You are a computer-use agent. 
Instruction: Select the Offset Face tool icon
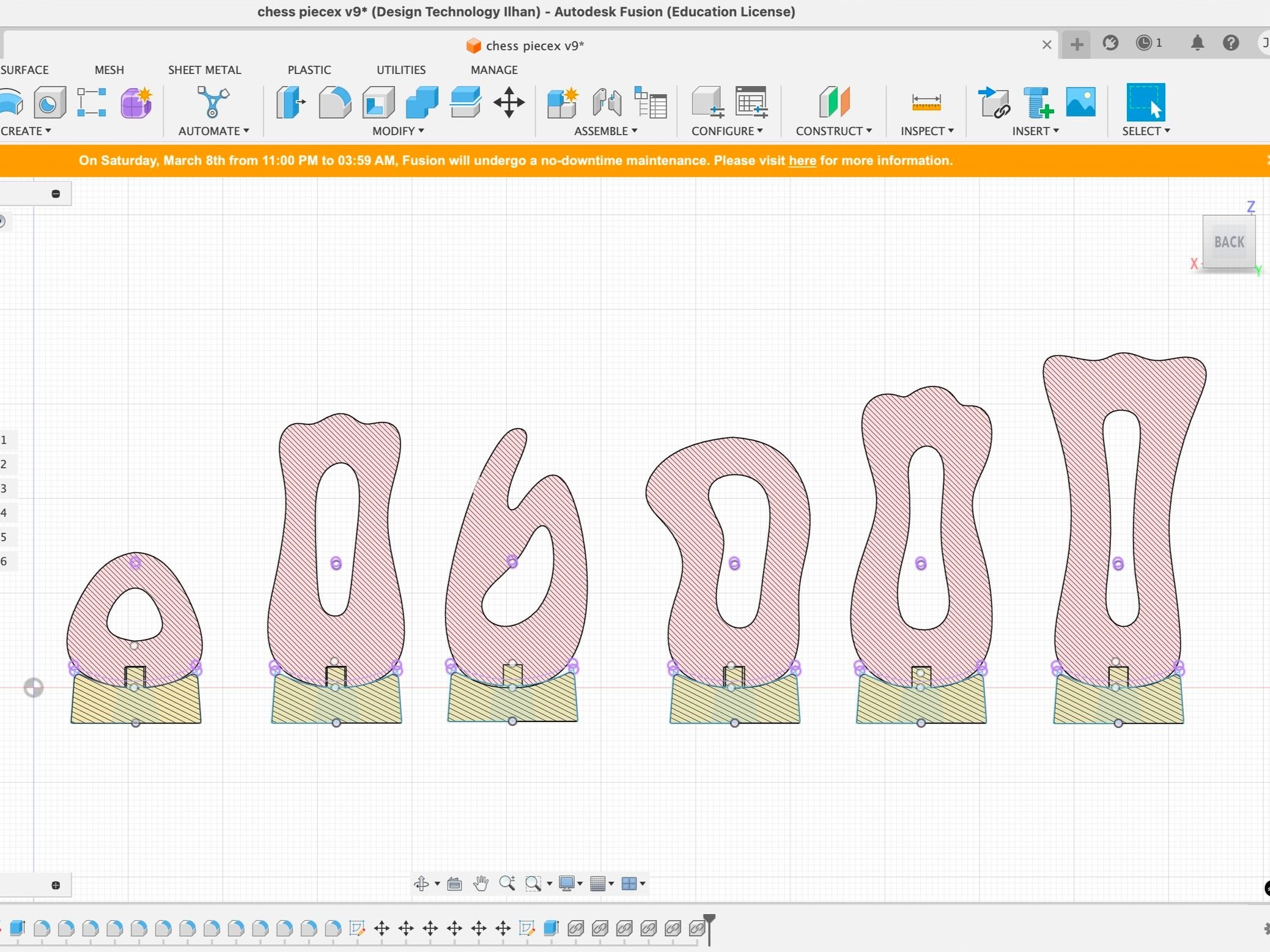(465, 102)
